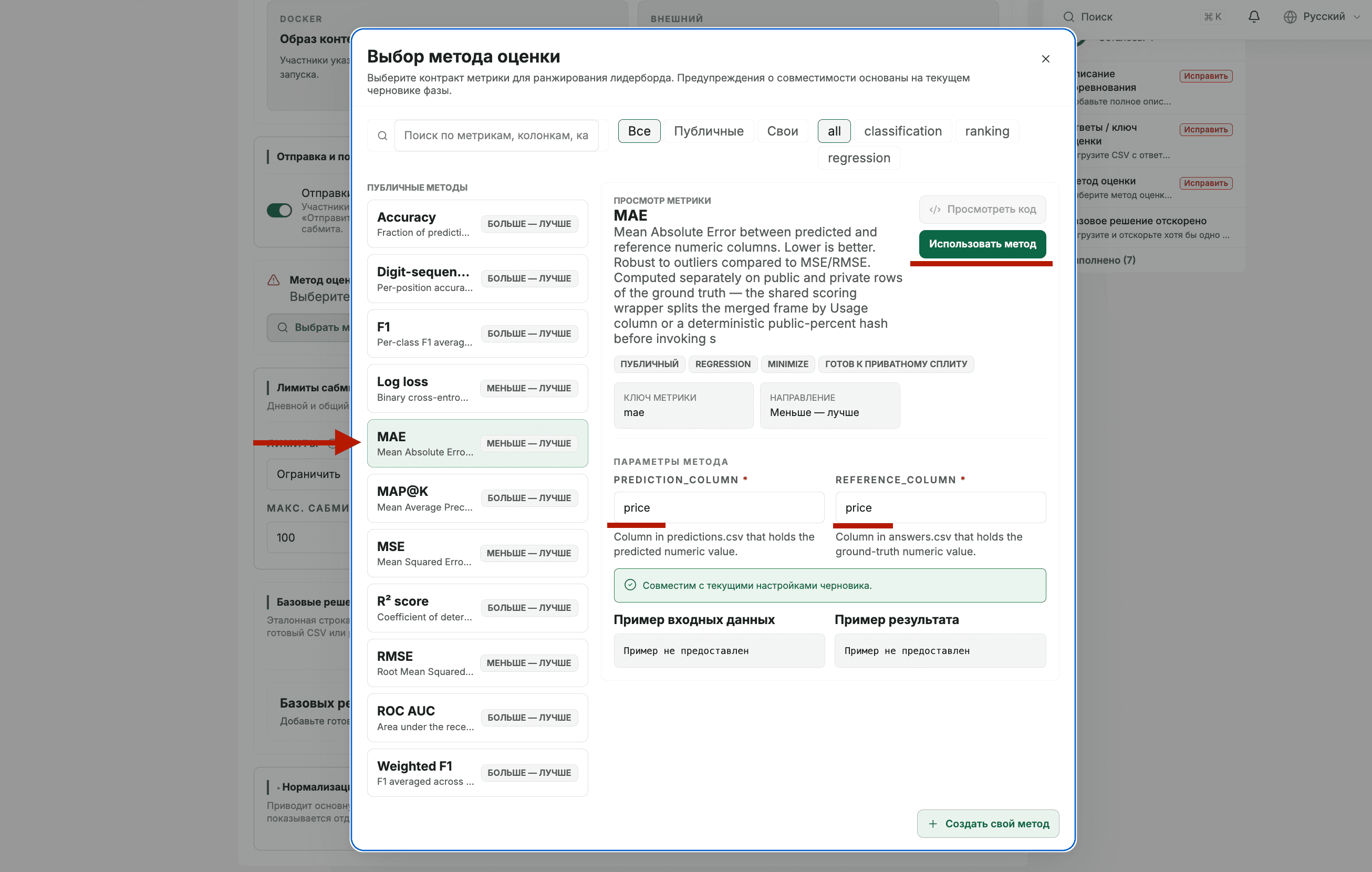Choose the Accuracy method
Image resolution: width=1372 pixels, height=872 pixels.
click(477, 223)
